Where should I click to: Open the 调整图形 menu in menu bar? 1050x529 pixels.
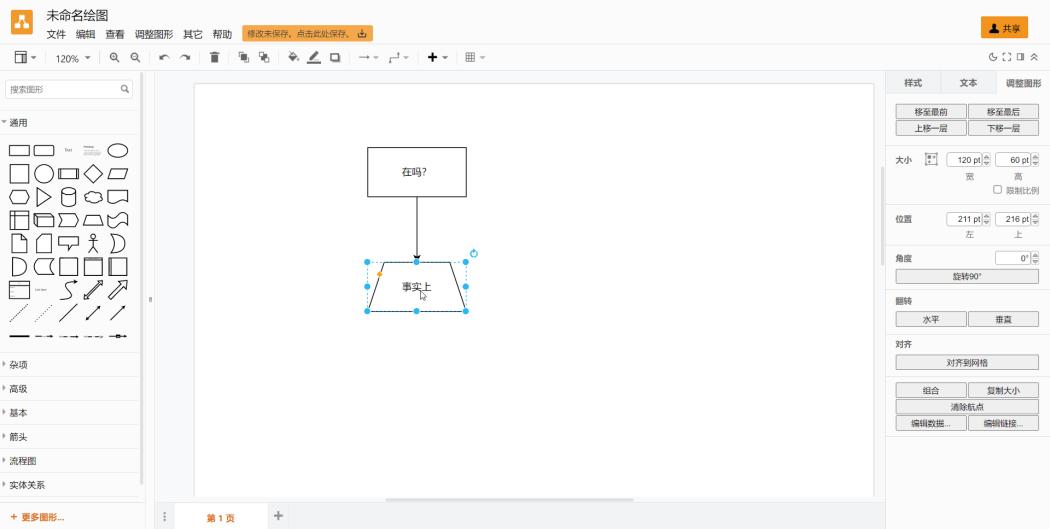(x=154, y=34)
